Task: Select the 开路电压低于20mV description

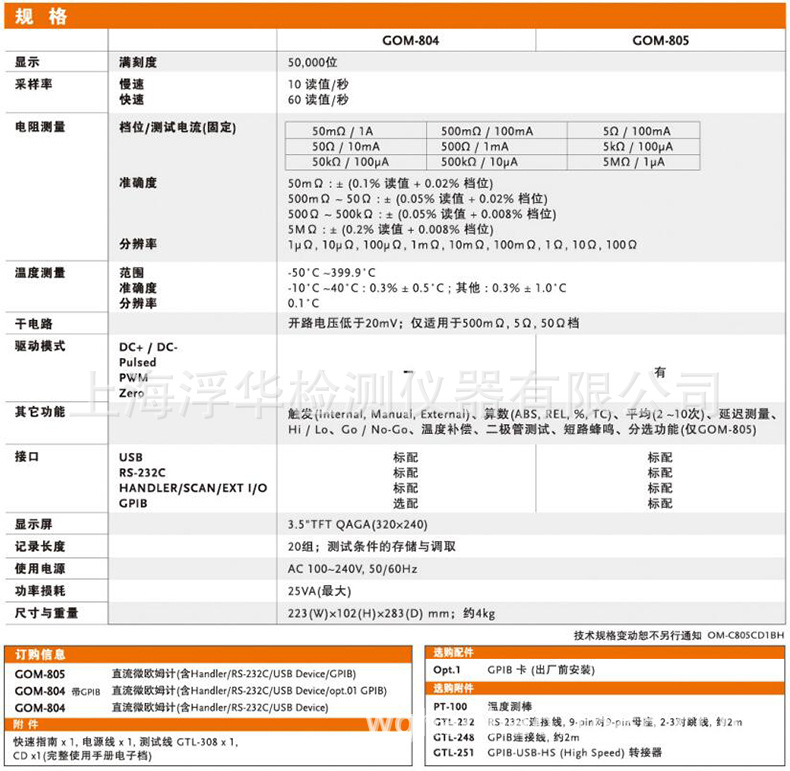Action: (x=433, y=323)
